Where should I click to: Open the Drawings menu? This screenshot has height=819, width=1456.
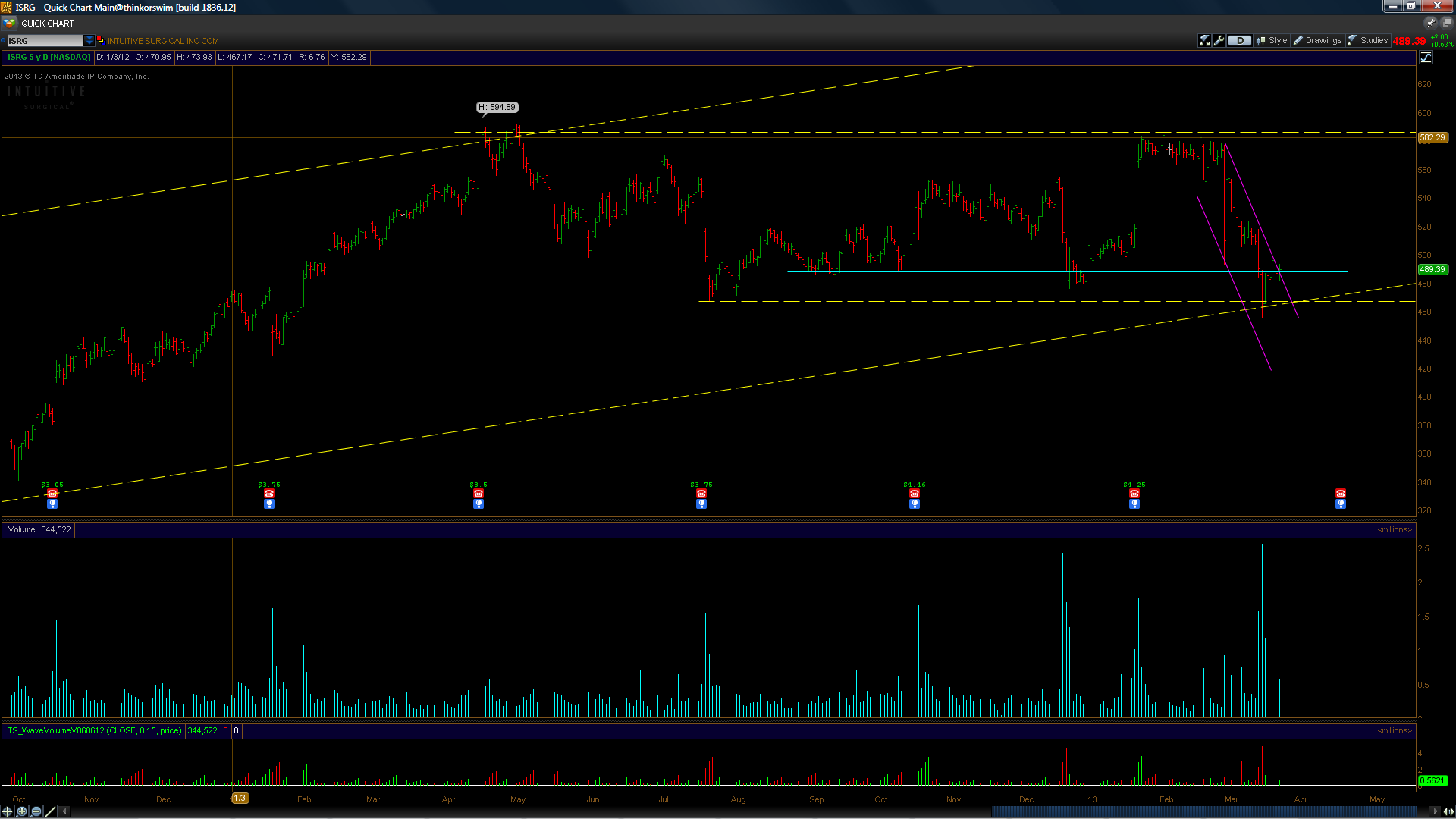(x=1317, y=41)
